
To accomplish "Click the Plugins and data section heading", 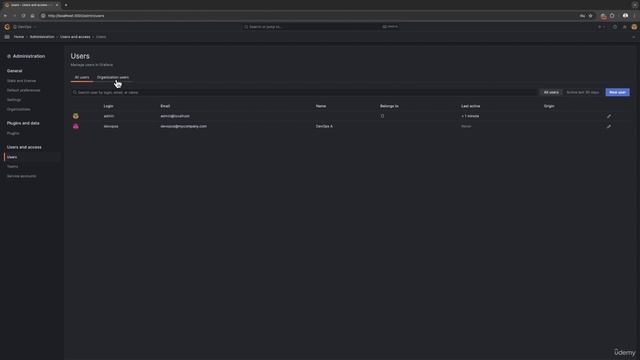I will 23,123.
